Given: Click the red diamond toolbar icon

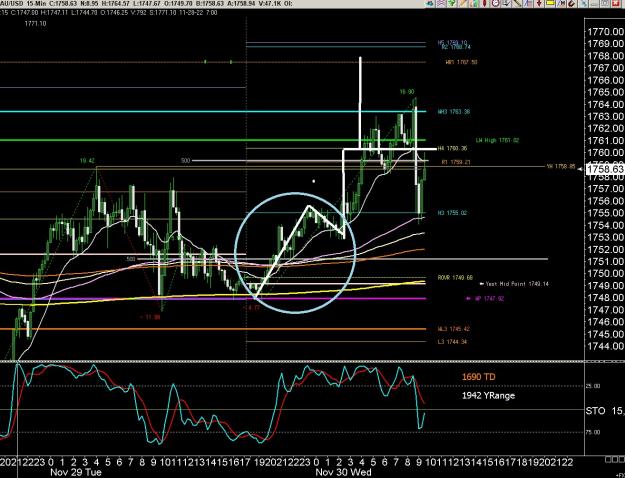Looking at the screenshot, I should coord(484,3).
